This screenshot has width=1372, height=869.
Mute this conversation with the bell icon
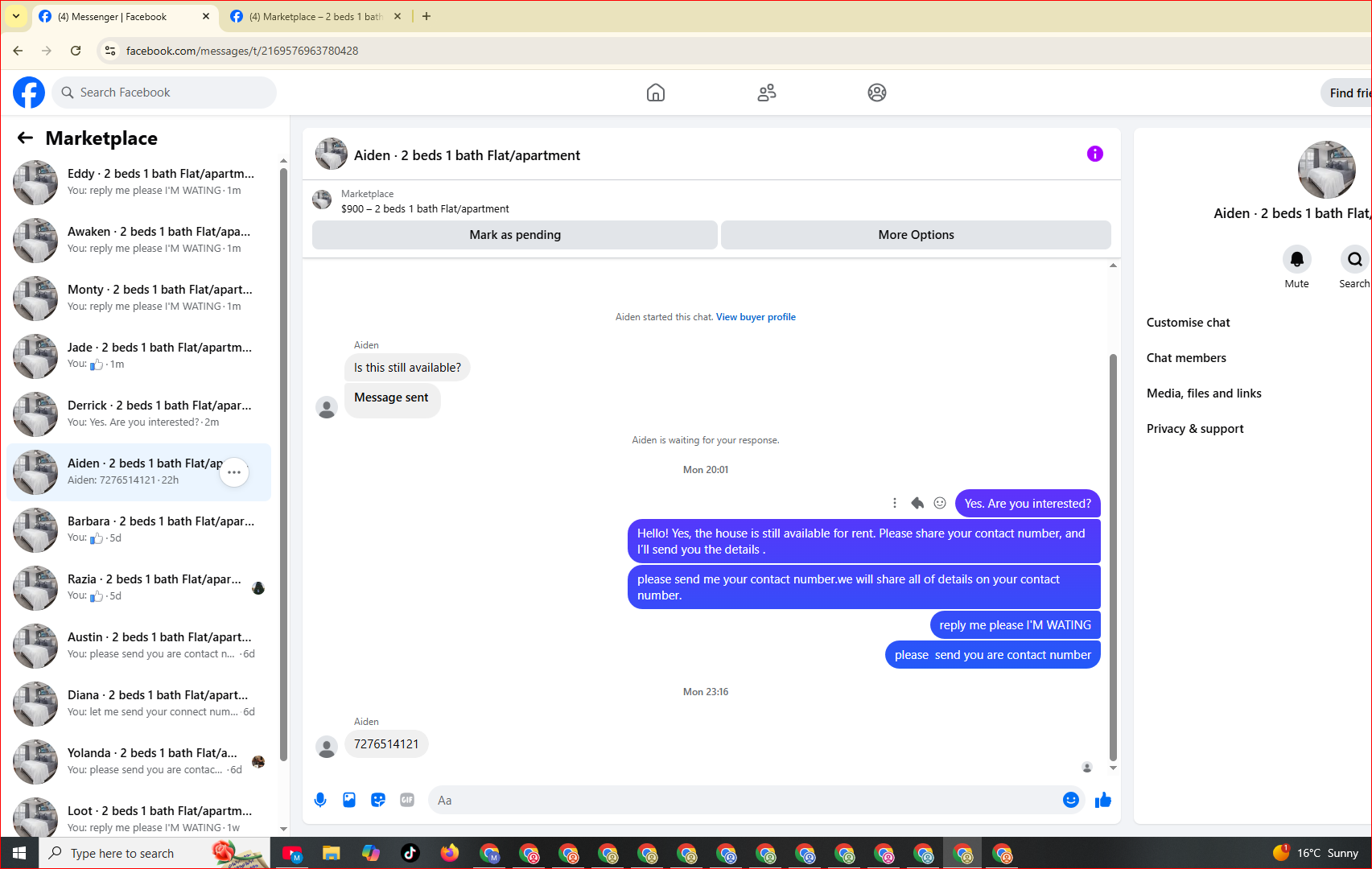coord(1297,259)
